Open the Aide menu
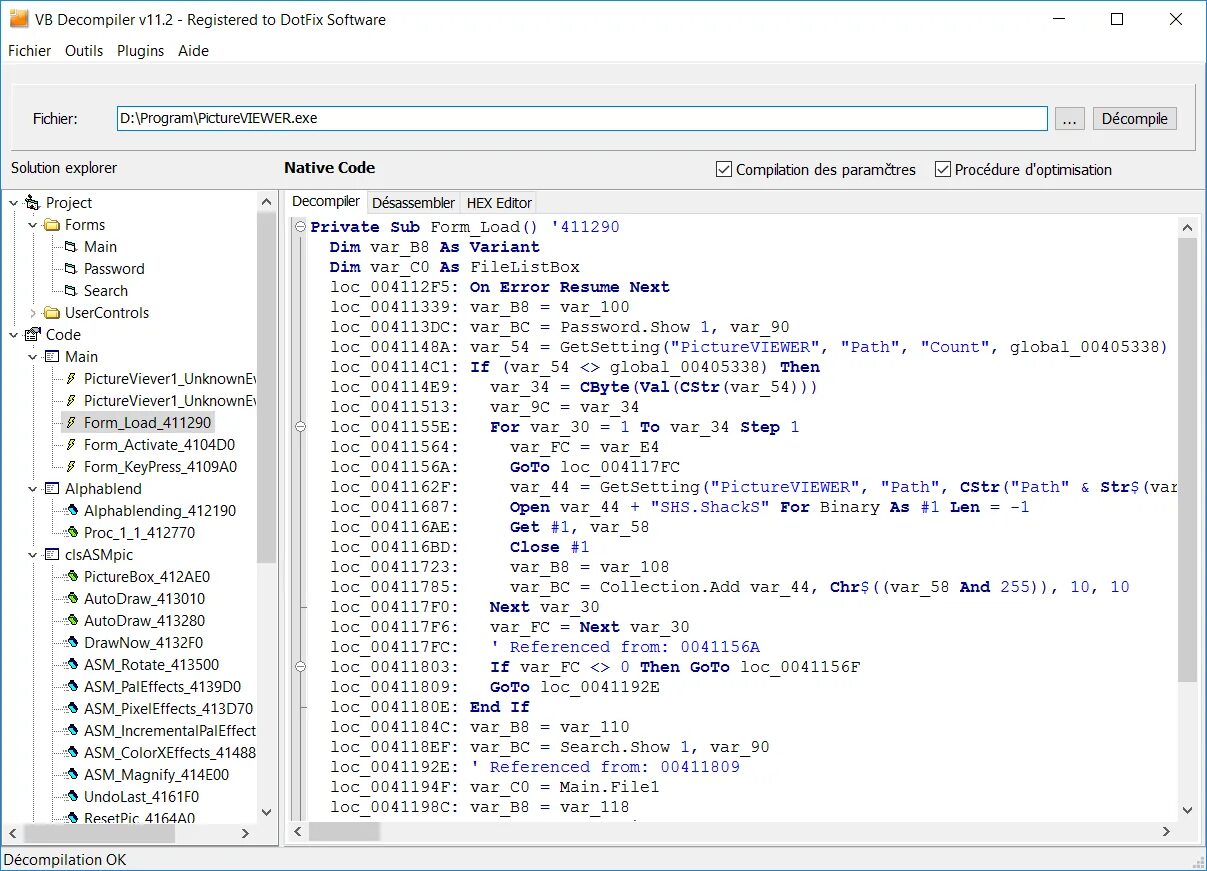1207x871 pixels. pyautogui.click(x=193, y=50)
